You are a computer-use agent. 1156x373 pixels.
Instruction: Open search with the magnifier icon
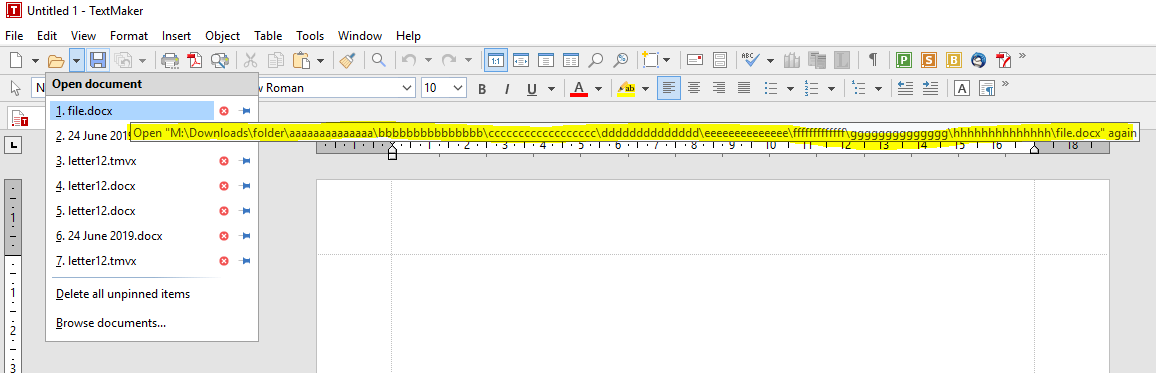379,60
